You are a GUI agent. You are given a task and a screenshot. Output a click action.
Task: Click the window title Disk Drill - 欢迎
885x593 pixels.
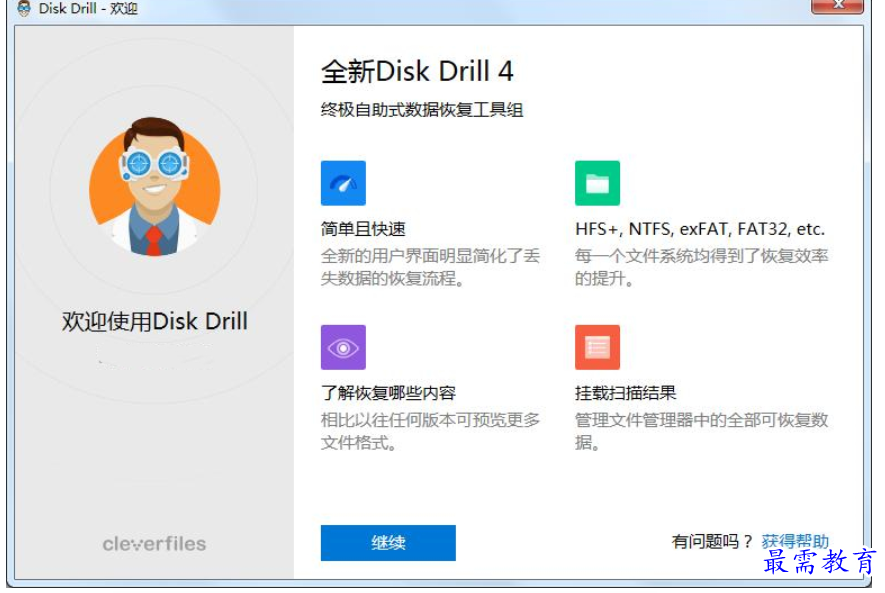tap(88, 8)
